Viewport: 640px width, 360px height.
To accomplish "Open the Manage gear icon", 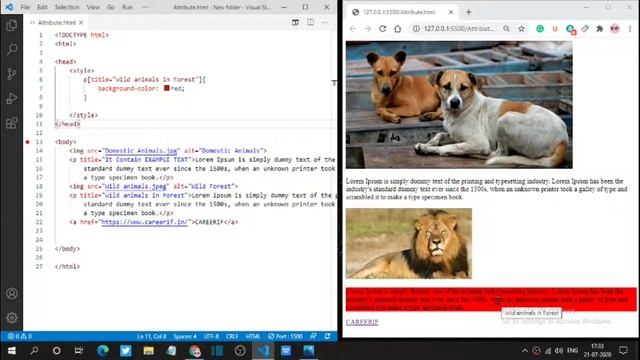I will pyautogui.click(x=11, y=318).
